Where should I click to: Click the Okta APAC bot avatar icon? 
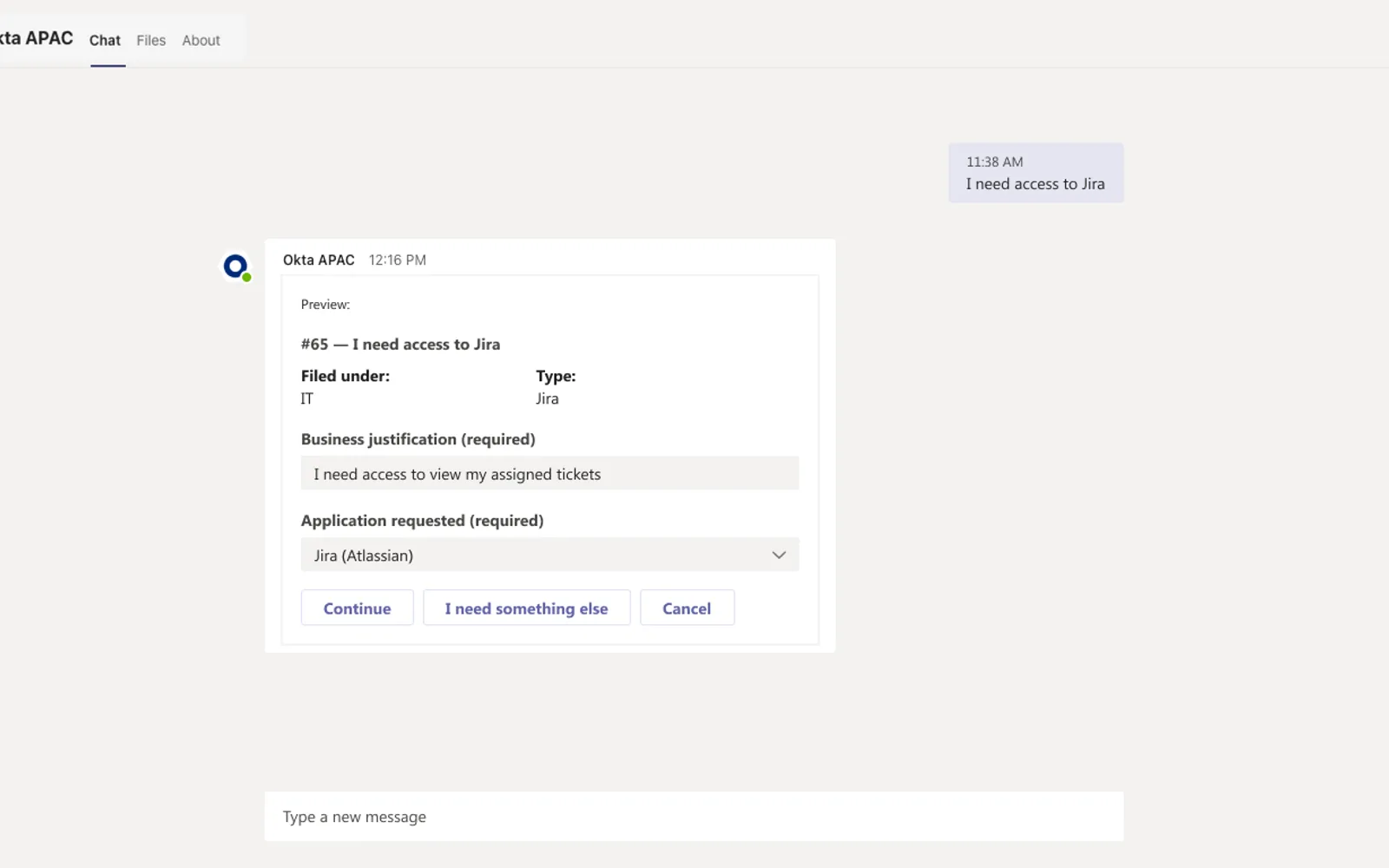coord(236,266)
